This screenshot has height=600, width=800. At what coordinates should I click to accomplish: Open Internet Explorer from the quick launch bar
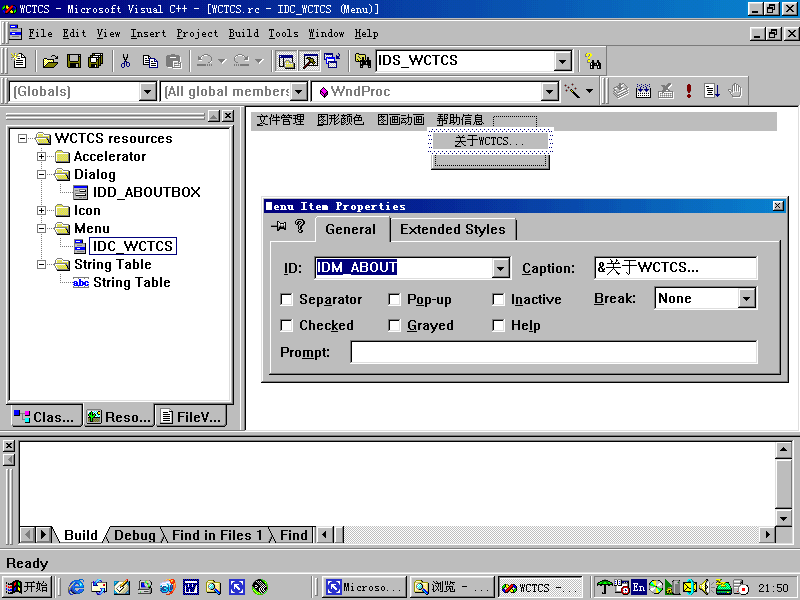click(x=76, y=587)
